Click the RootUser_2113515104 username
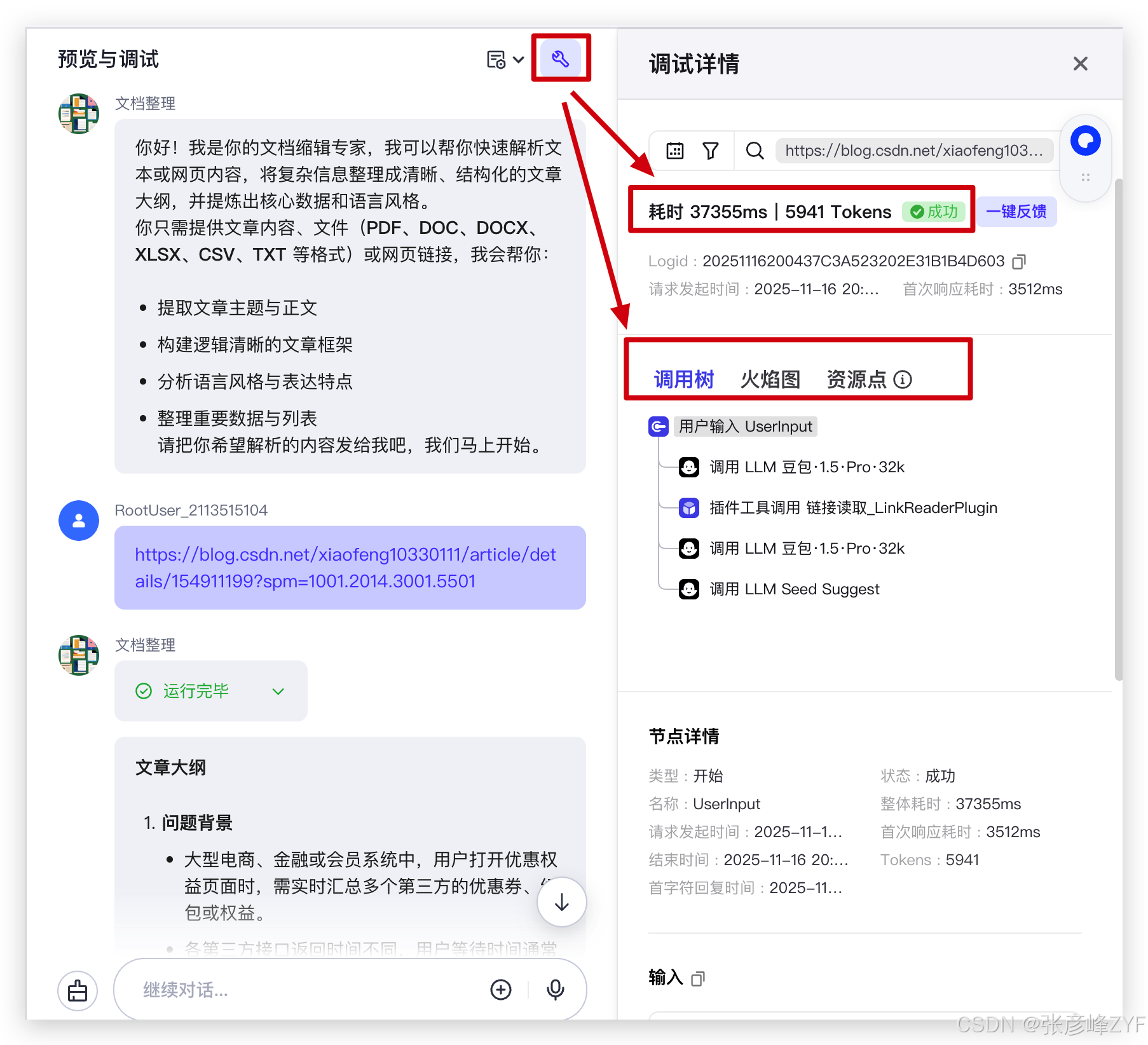Viewport: 1148px width, 1045px height. coord(191,510)
